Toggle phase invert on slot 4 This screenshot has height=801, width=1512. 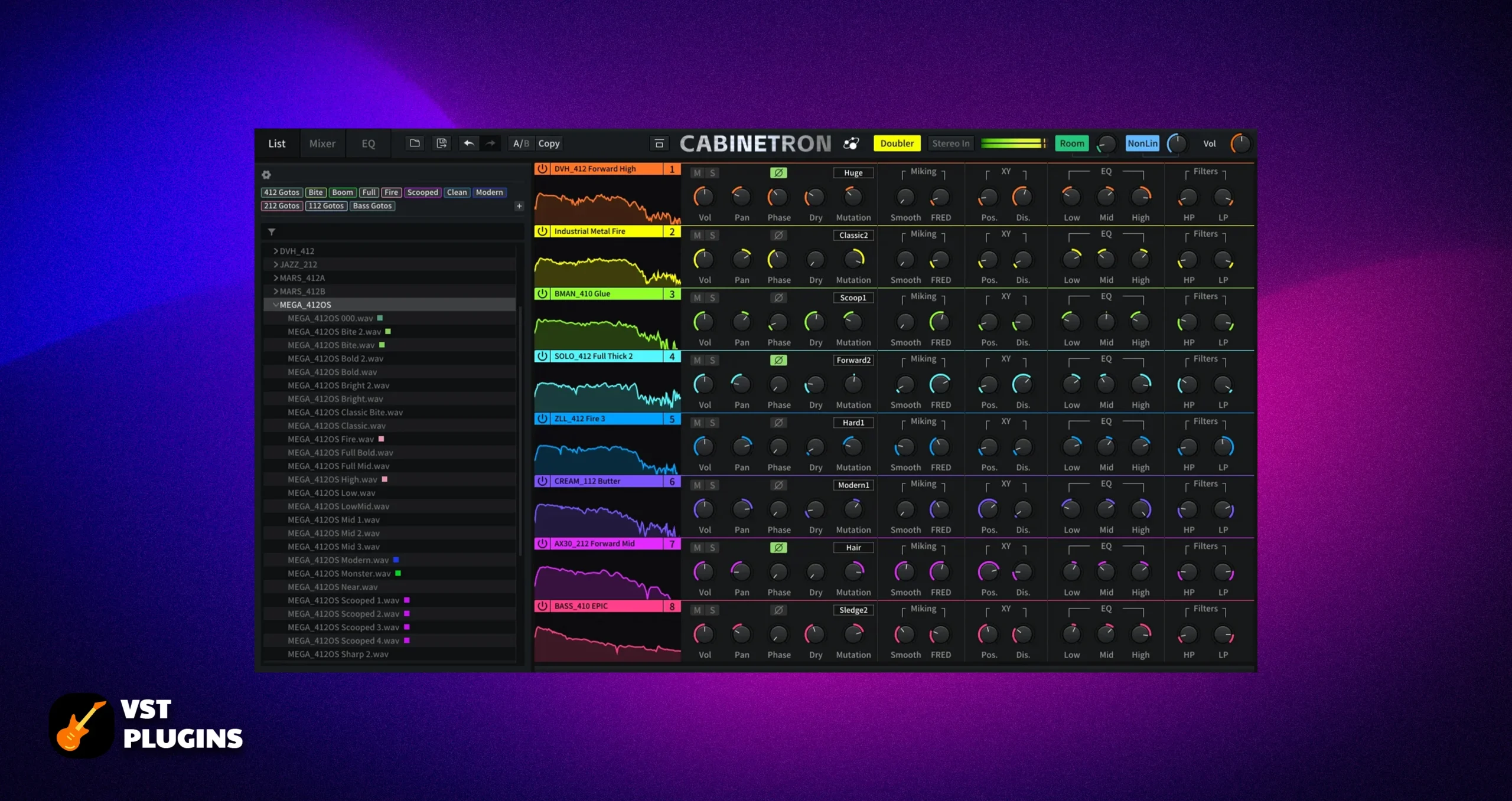click(778, 360)
